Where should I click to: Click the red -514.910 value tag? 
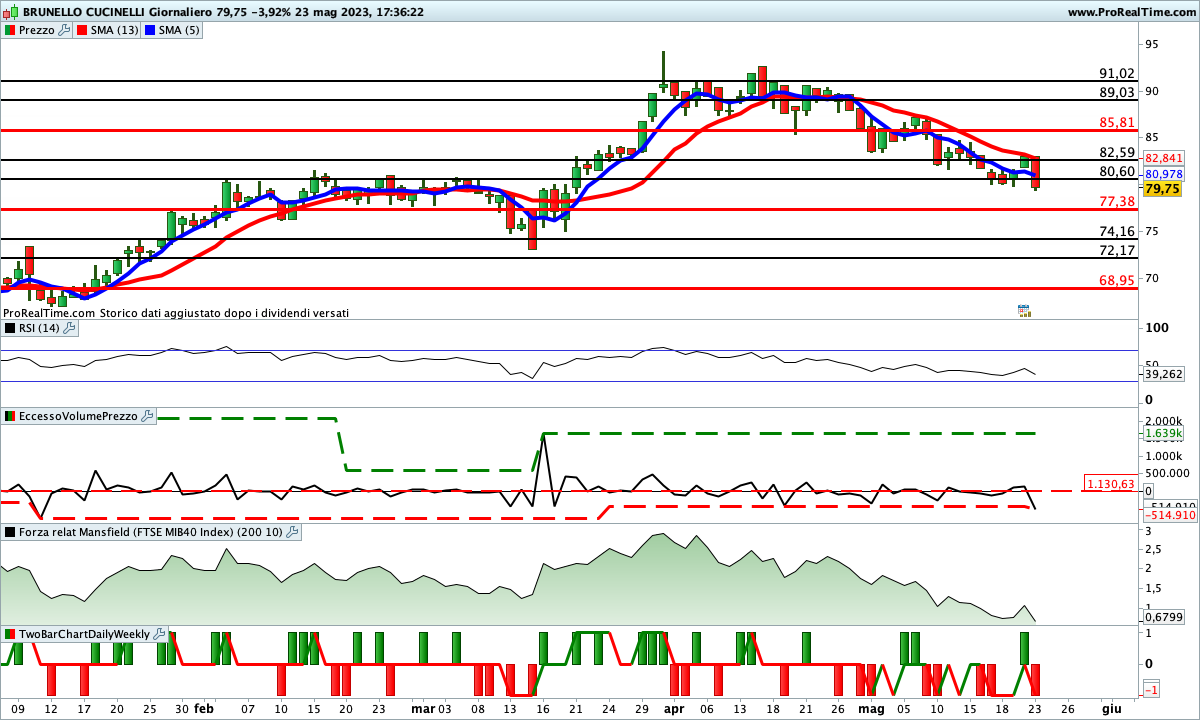pos(1169,515)
